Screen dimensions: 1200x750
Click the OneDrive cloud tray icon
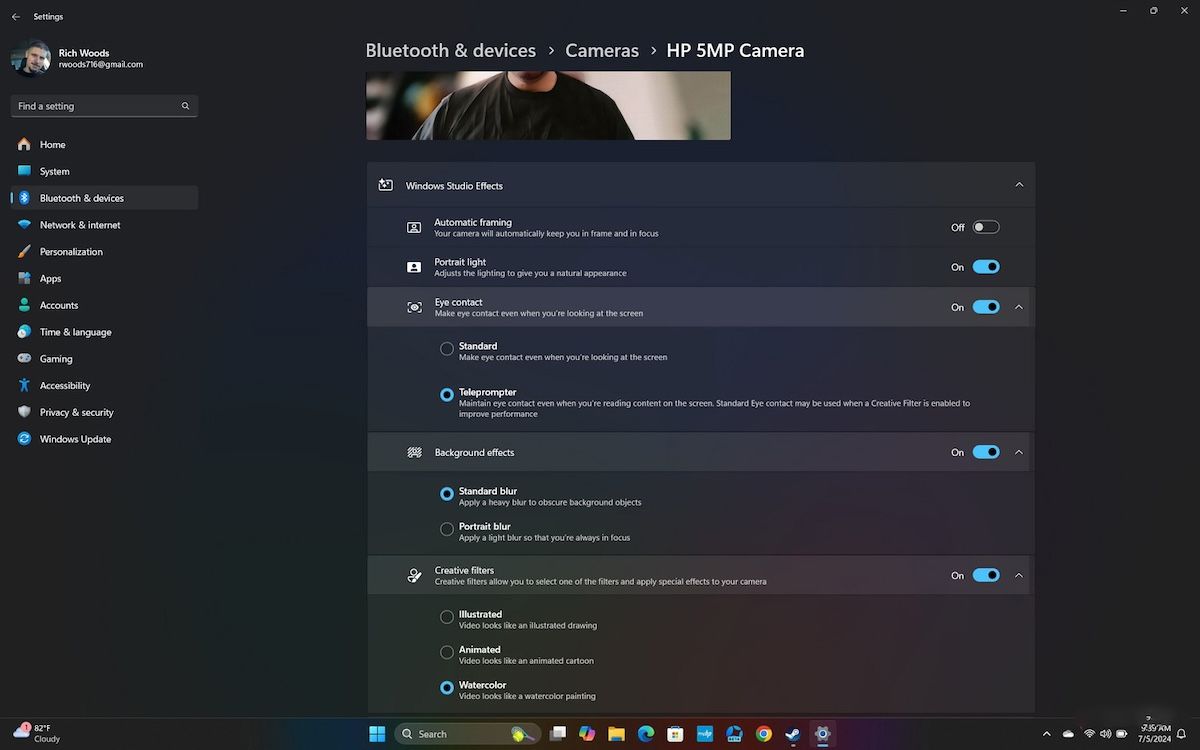click(1068, 734)
